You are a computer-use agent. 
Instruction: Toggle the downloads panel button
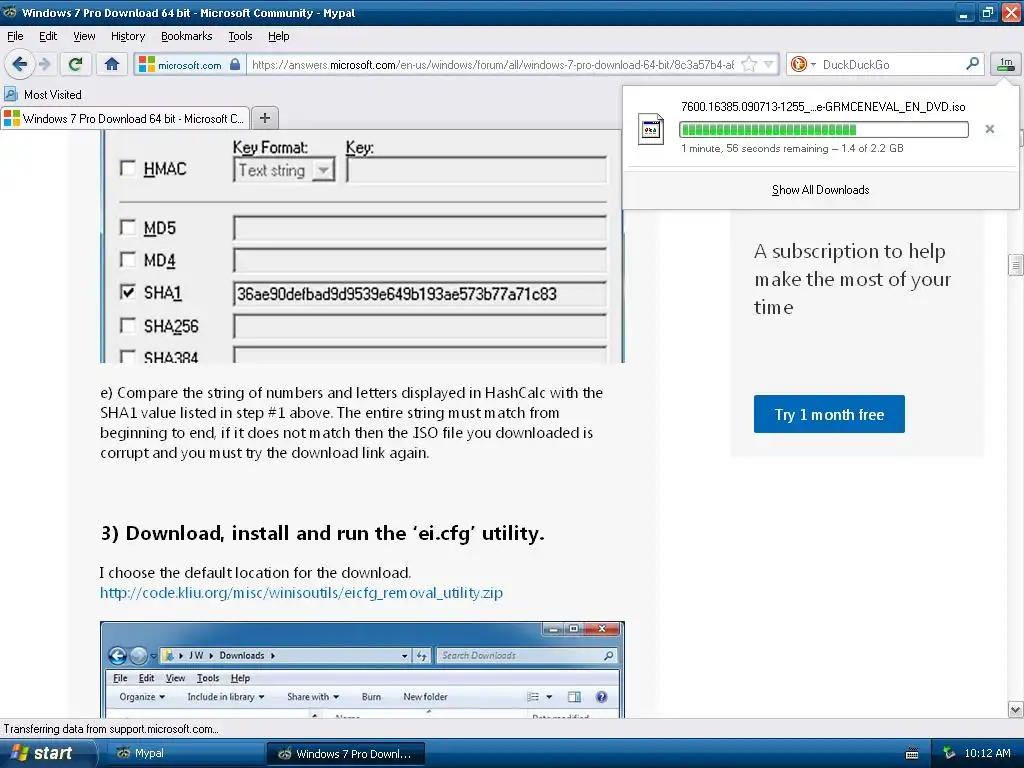pyautogui.click(x=1005, y=64)
